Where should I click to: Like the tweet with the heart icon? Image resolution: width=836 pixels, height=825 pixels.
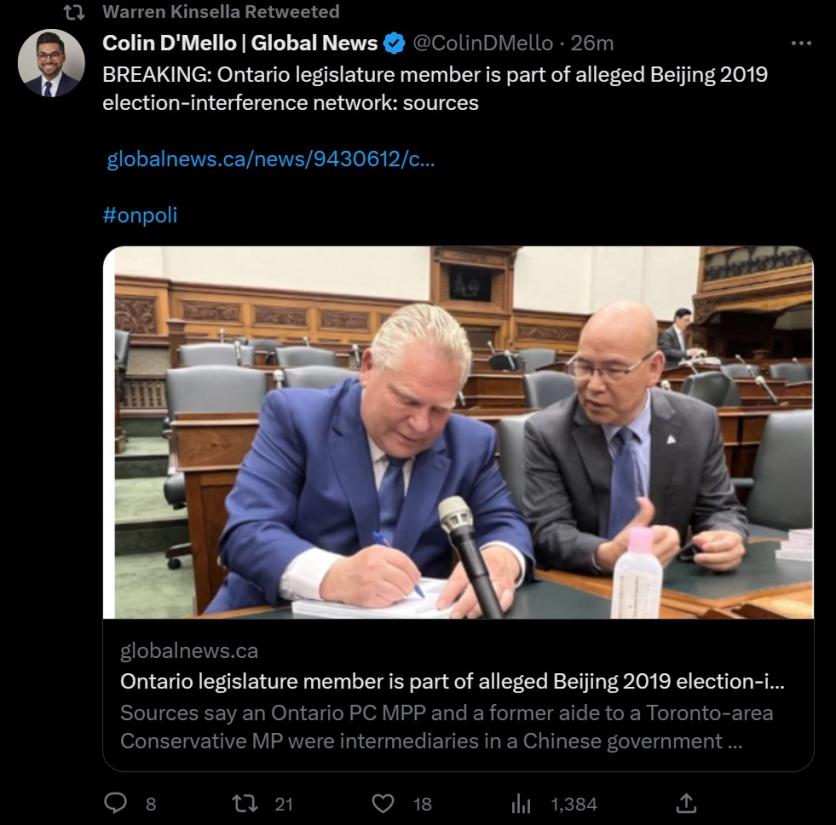[383, 803]
